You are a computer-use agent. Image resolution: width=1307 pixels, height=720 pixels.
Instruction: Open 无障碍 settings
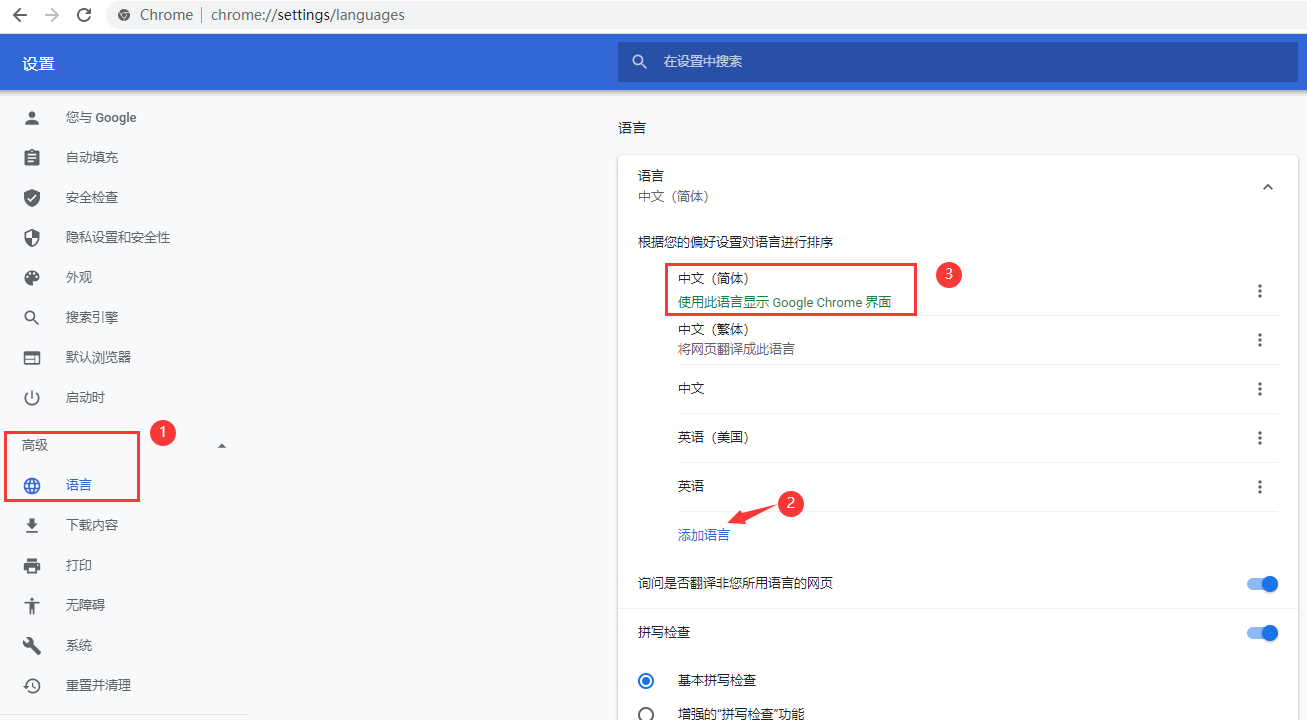coord(85,606)
